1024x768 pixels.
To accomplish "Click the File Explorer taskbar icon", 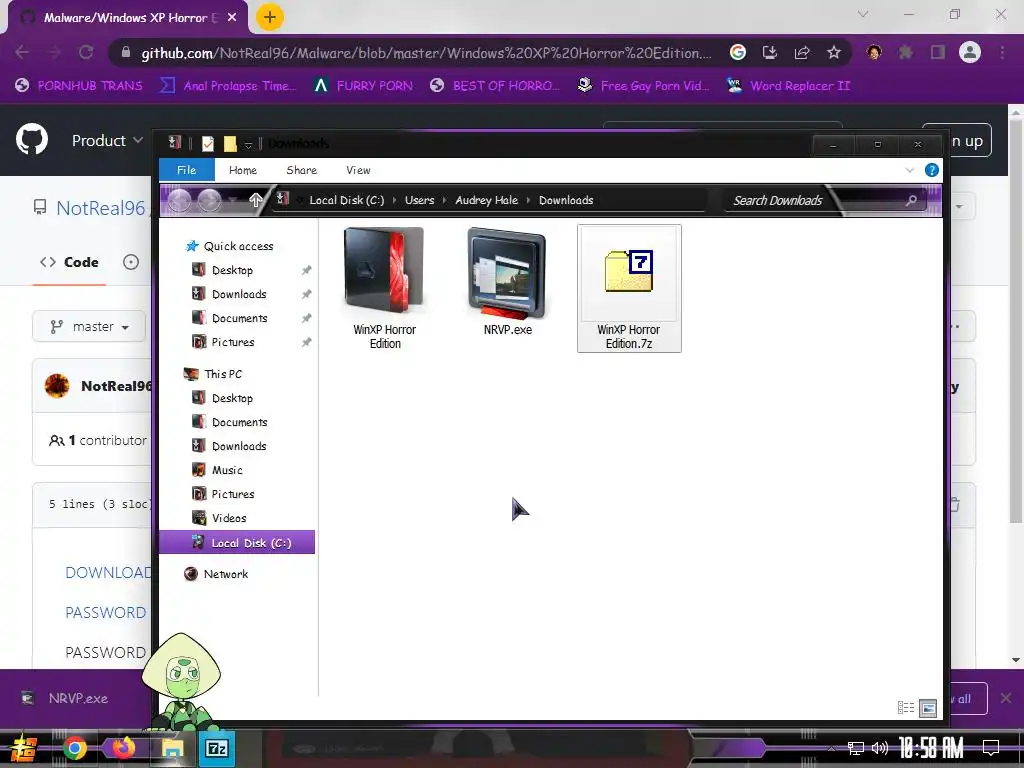I will click(172, 748).
